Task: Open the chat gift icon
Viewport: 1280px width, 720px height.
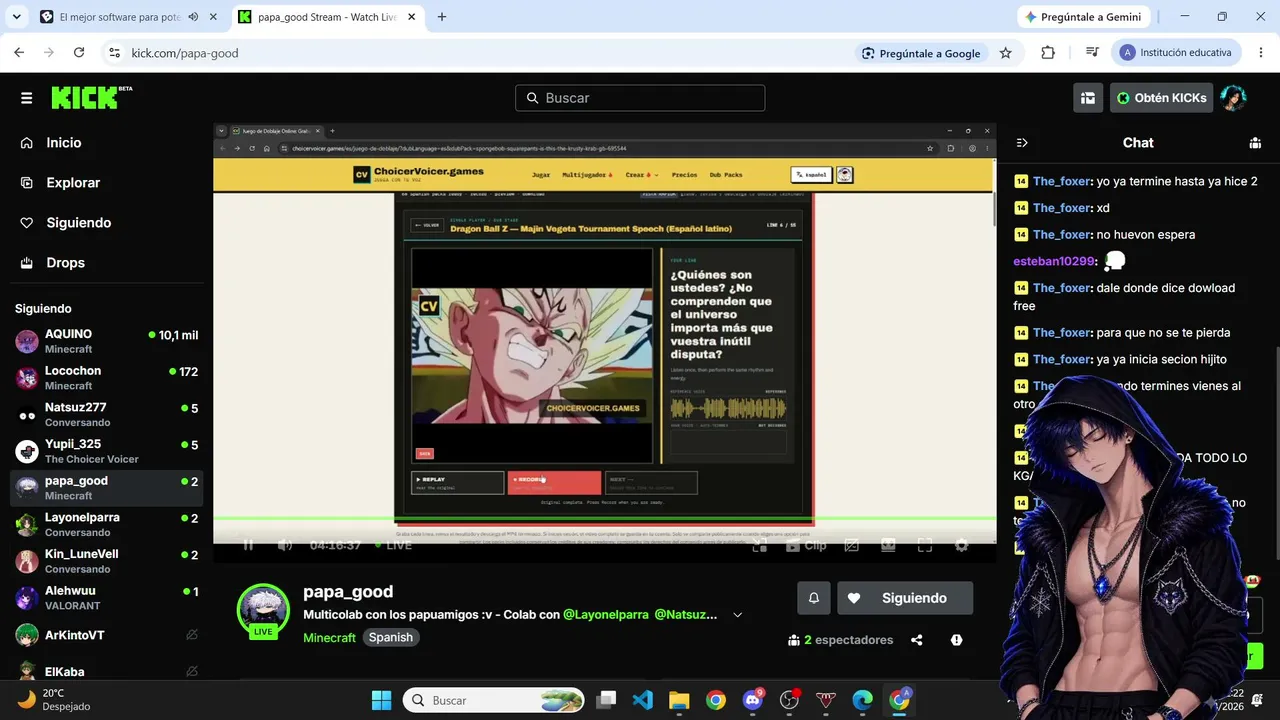Action: pos(1255,143)
